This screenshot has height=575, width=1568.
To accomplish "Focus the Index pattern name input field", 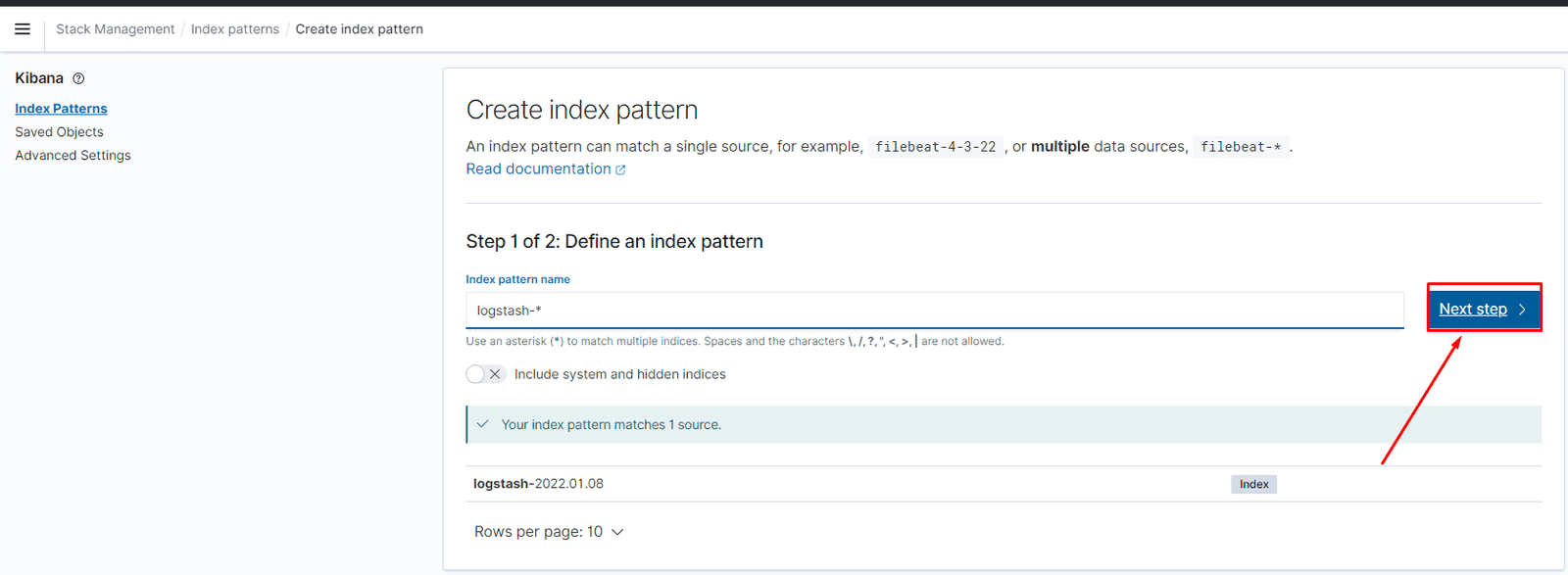I will (x=935, y=311).
